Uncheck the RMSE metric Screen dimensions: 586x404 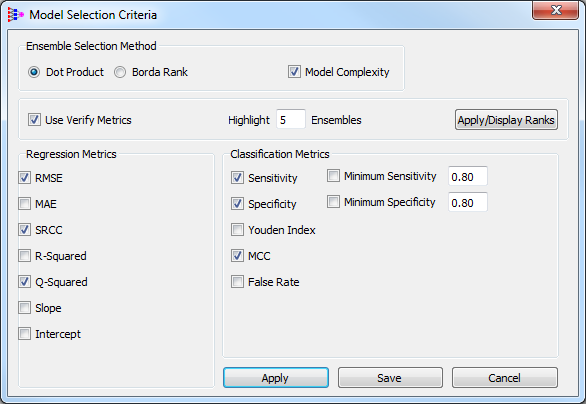point(25,178)
